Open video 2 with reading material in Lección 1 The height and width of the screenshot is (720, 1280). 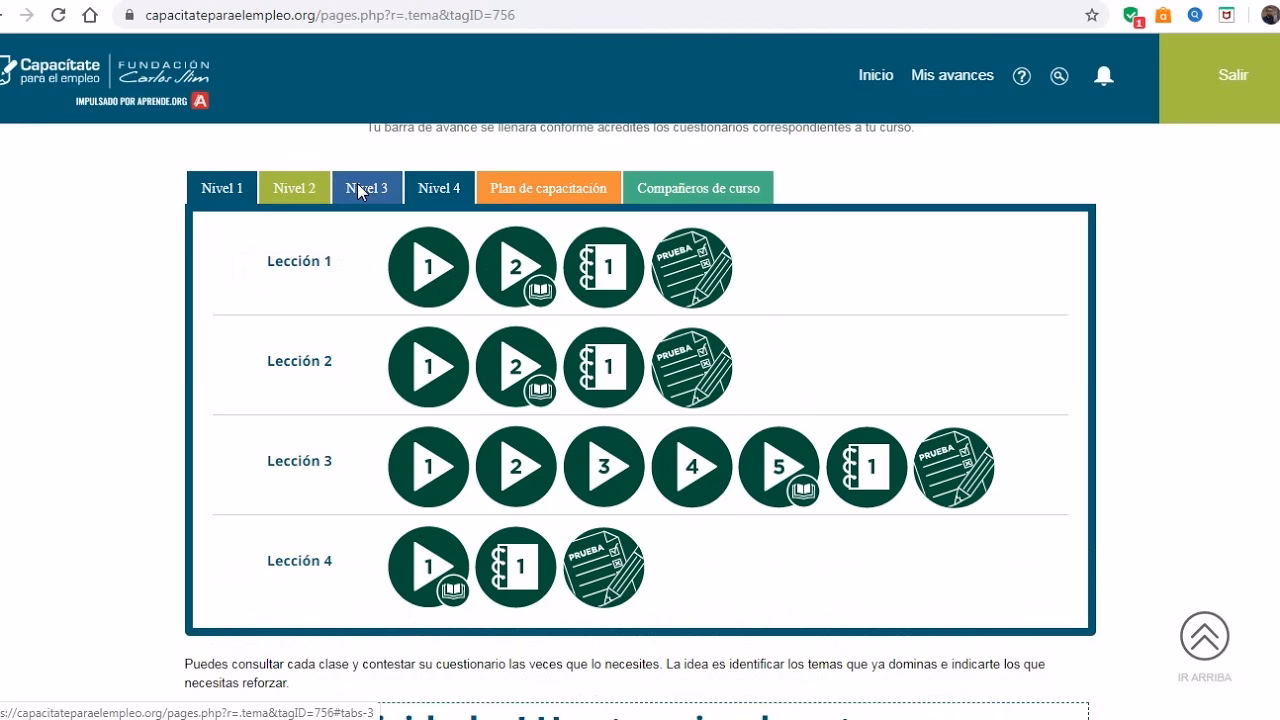(x=516, y=267)
